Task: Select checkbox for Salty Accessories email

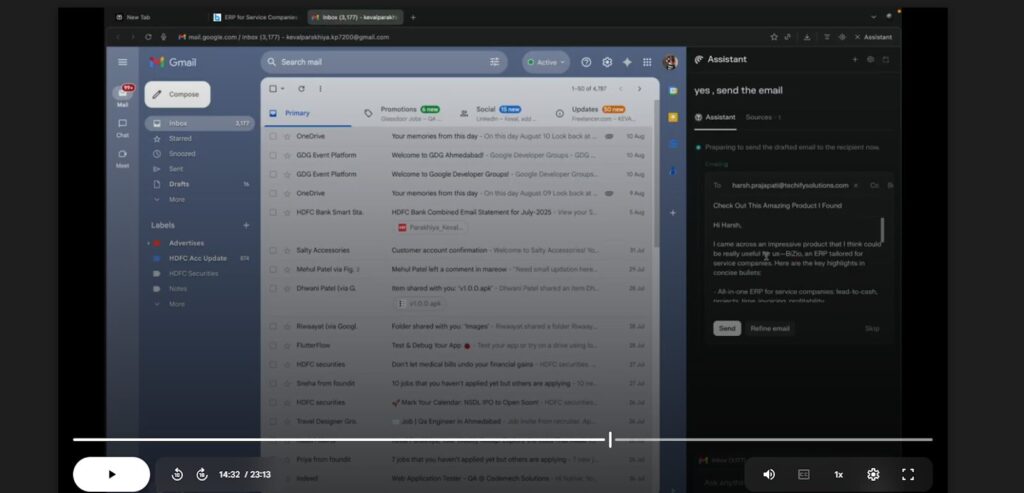Action: click(273, 251)
